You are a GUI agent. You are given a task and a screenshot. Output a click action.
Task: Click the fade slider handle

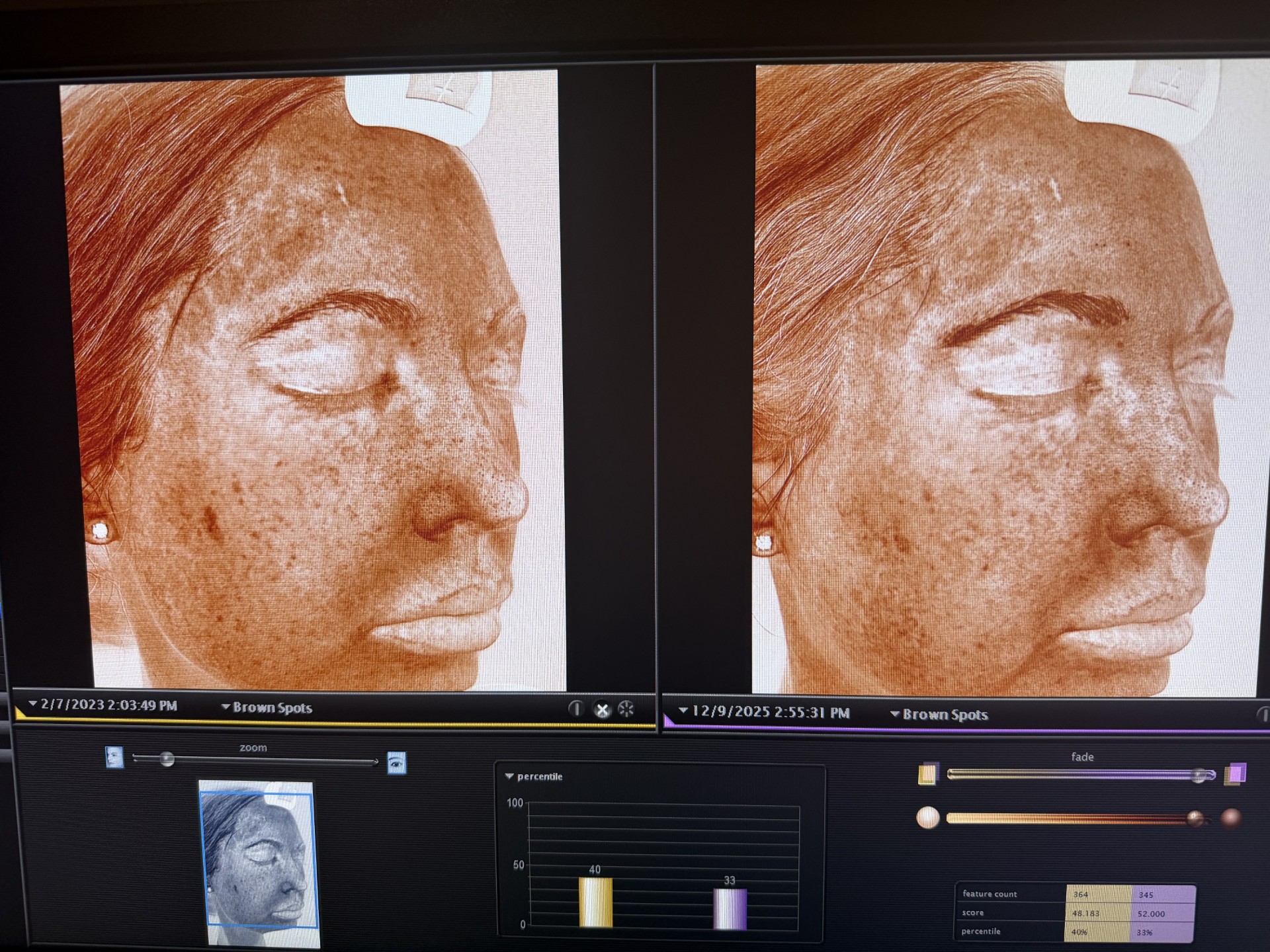pos(1199,775)
